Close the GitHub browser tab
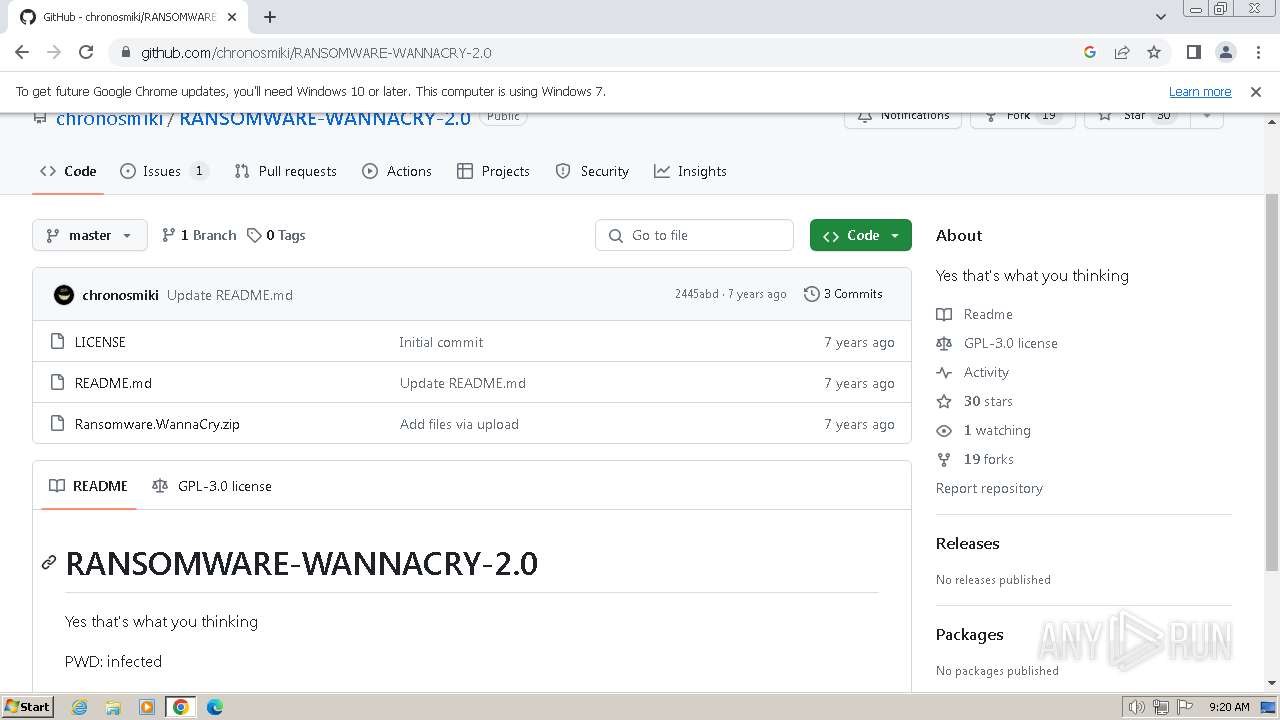1280x720 pixels. click(x=232, y=17)
